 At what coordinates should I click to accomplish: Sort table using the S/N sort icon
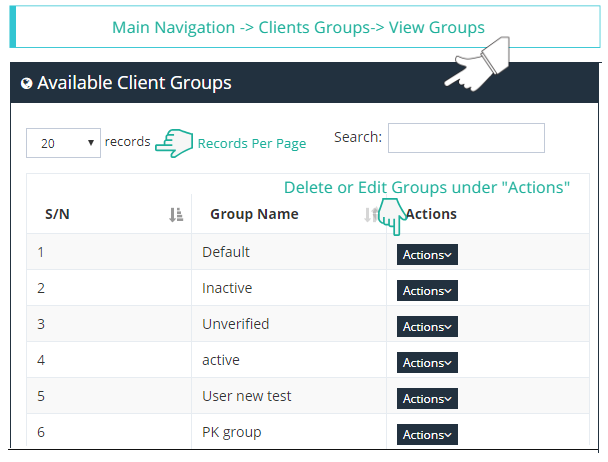176,214
